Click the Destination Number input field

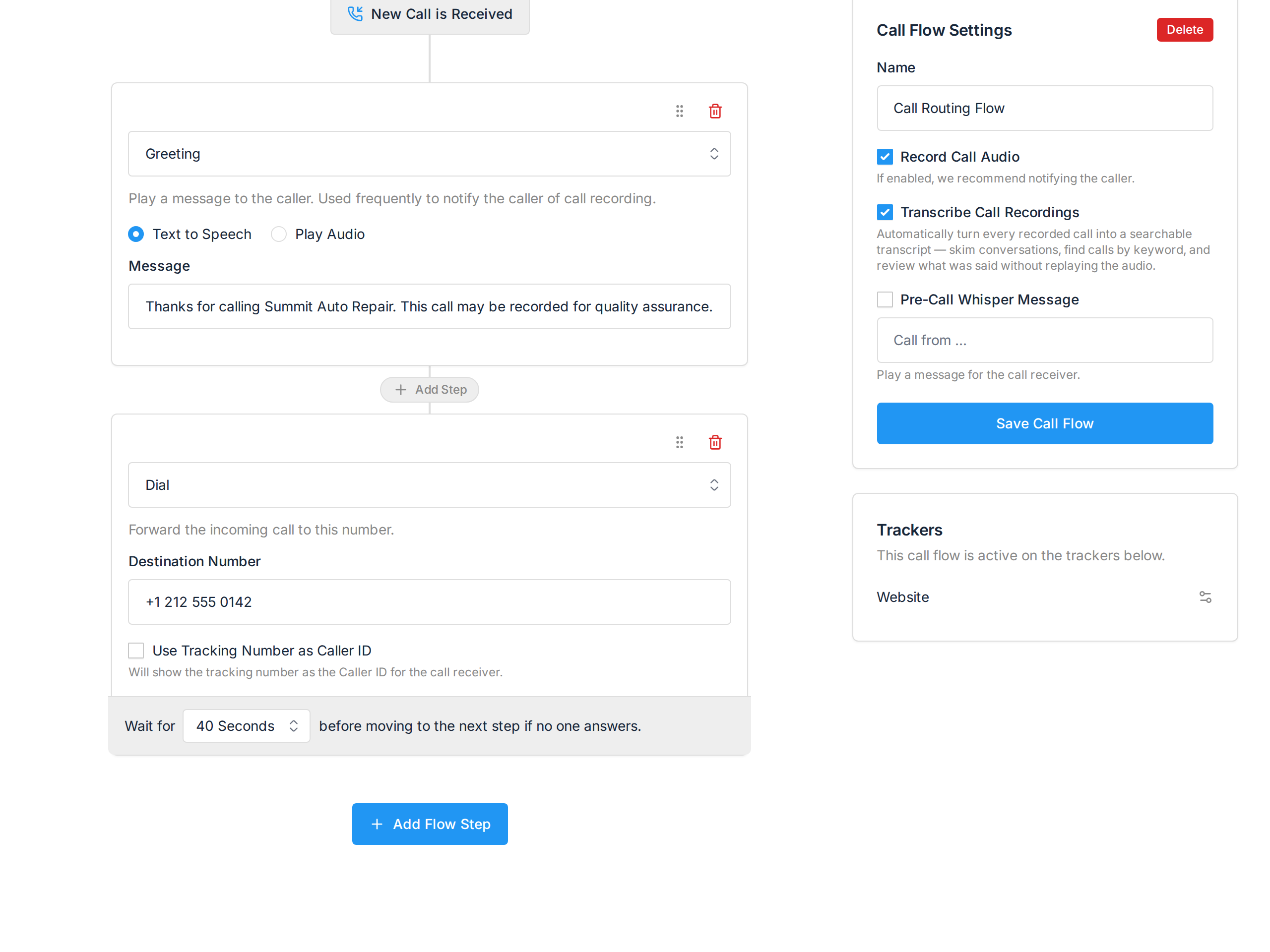click(x=430, y=602)
